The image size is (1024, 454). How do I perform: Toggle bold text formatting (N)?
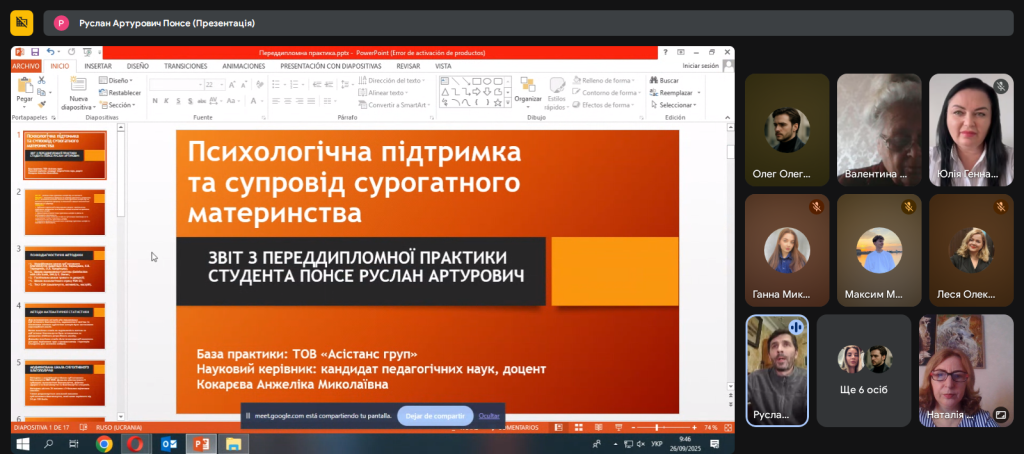point(154,103)
